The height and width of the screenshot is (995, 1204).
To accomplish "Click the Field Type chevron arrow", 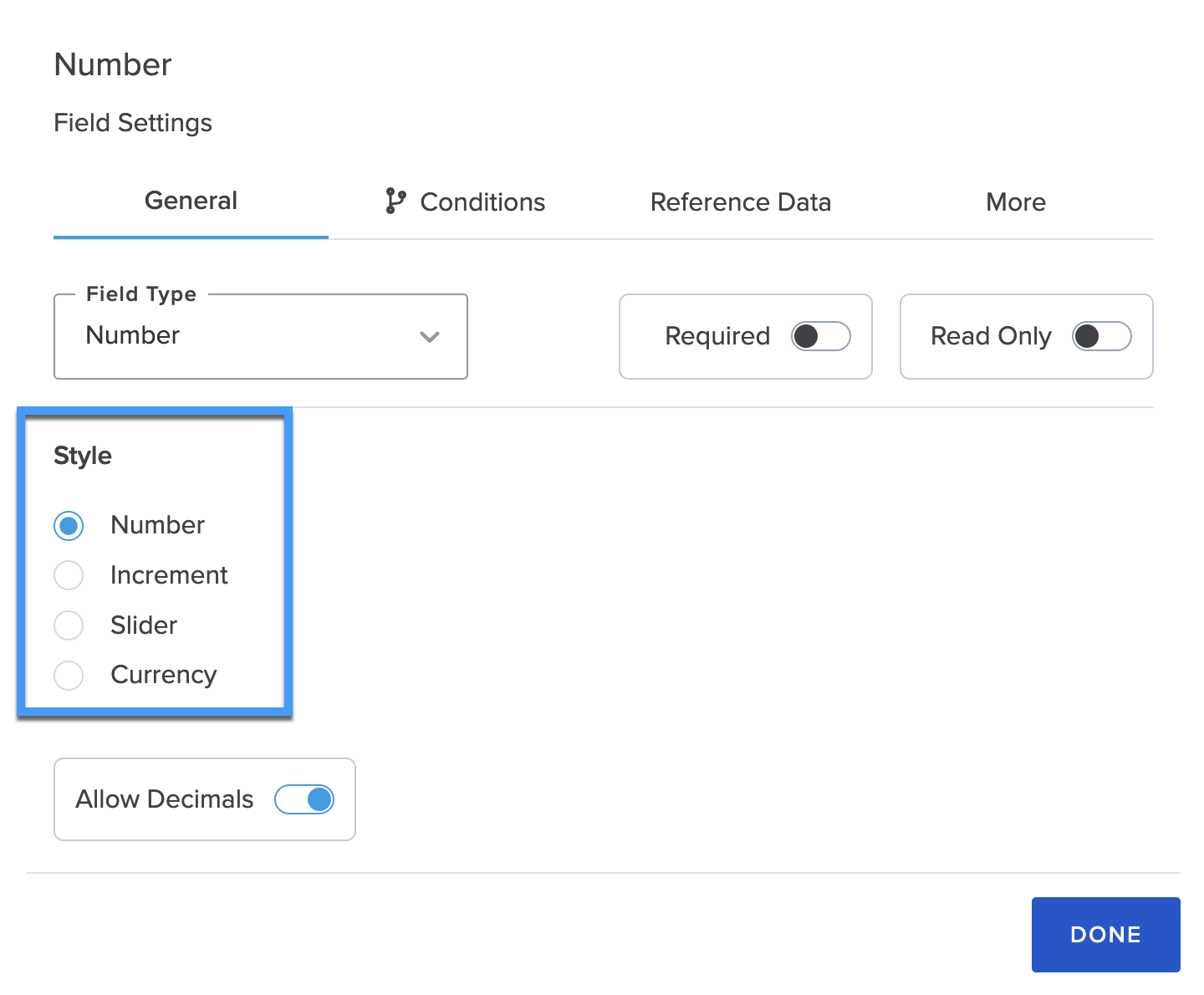I will [430, 337].
